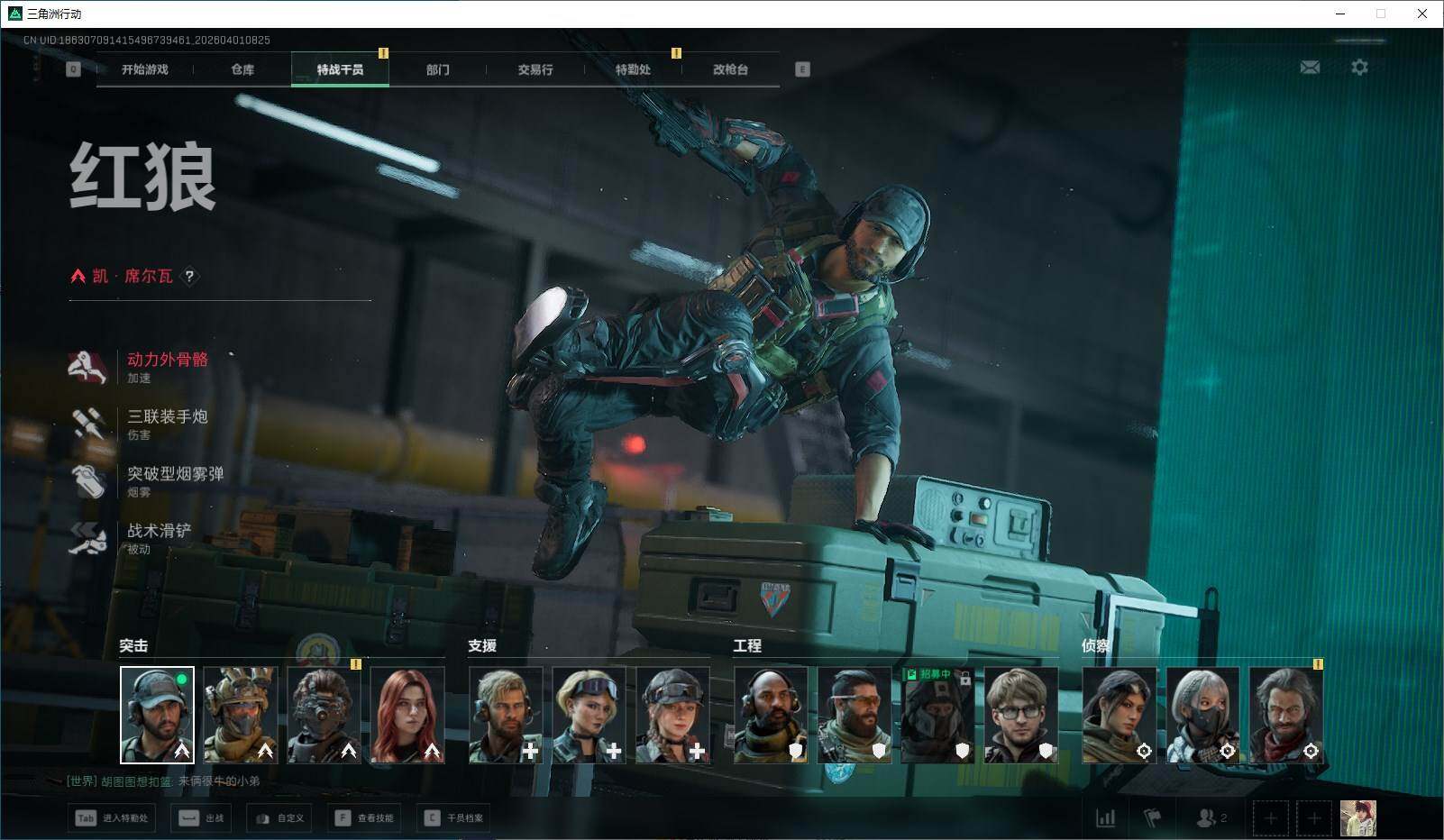Select the 战术滑铲 passive skill
Image resolution: width=1444 pixels, height=840 pixels.
[x=132, y=538]
